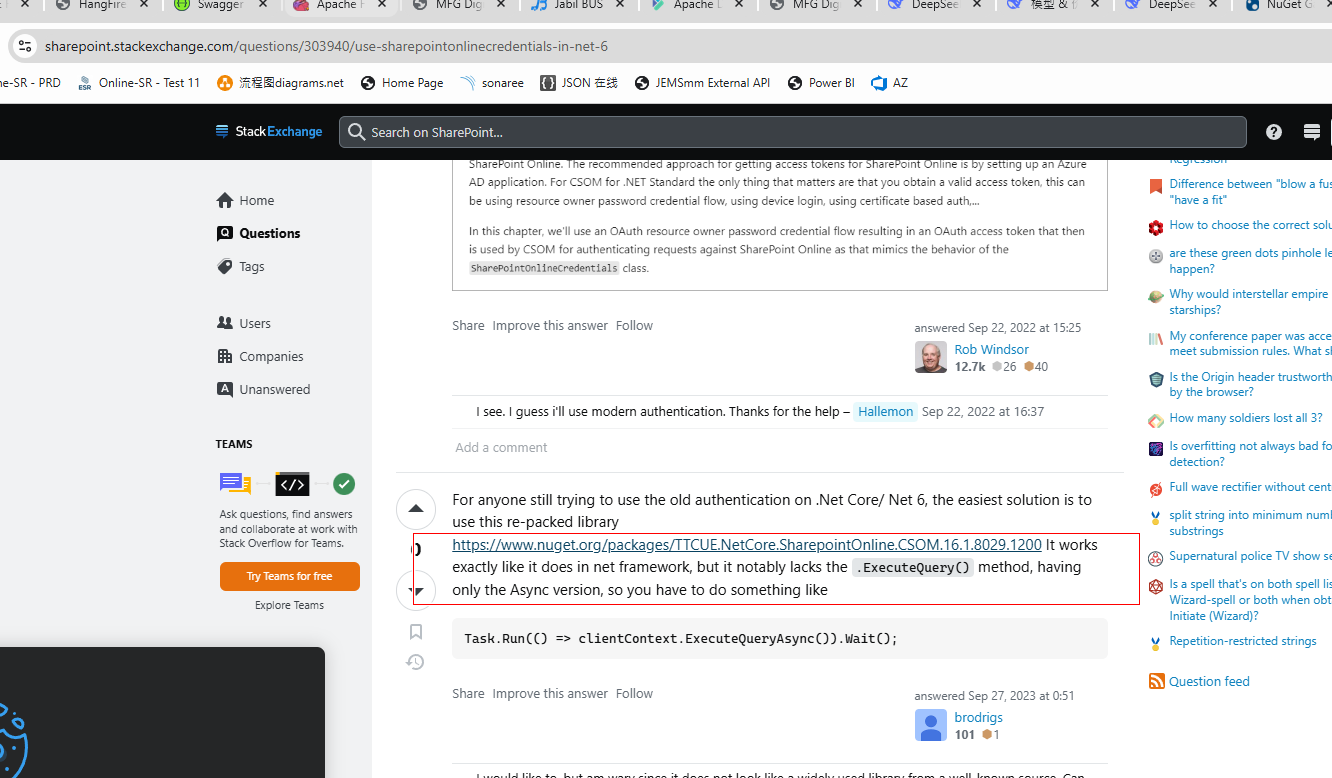Open 'Full wave rectifier' sidebar question
The image size is (1332, 778).
click(1250, 487)
